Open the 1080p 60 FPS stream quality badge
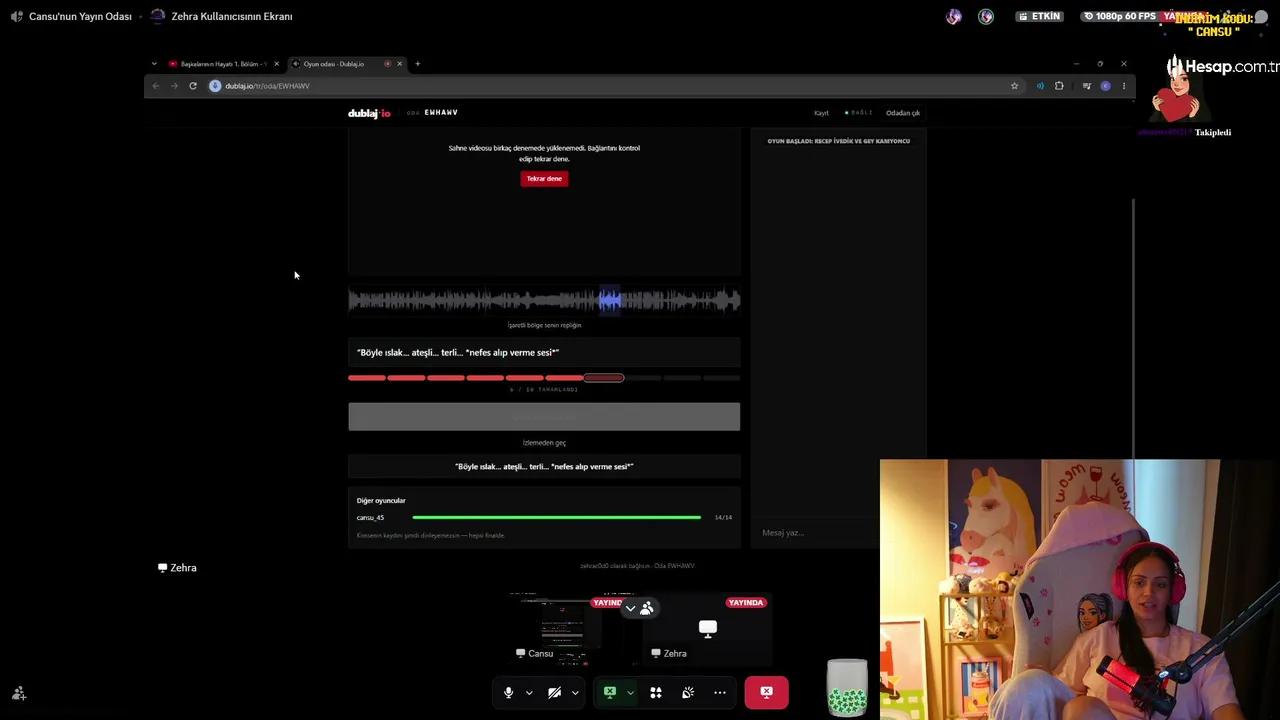Screen dimensions: 1280x720 click(1119, 16)
